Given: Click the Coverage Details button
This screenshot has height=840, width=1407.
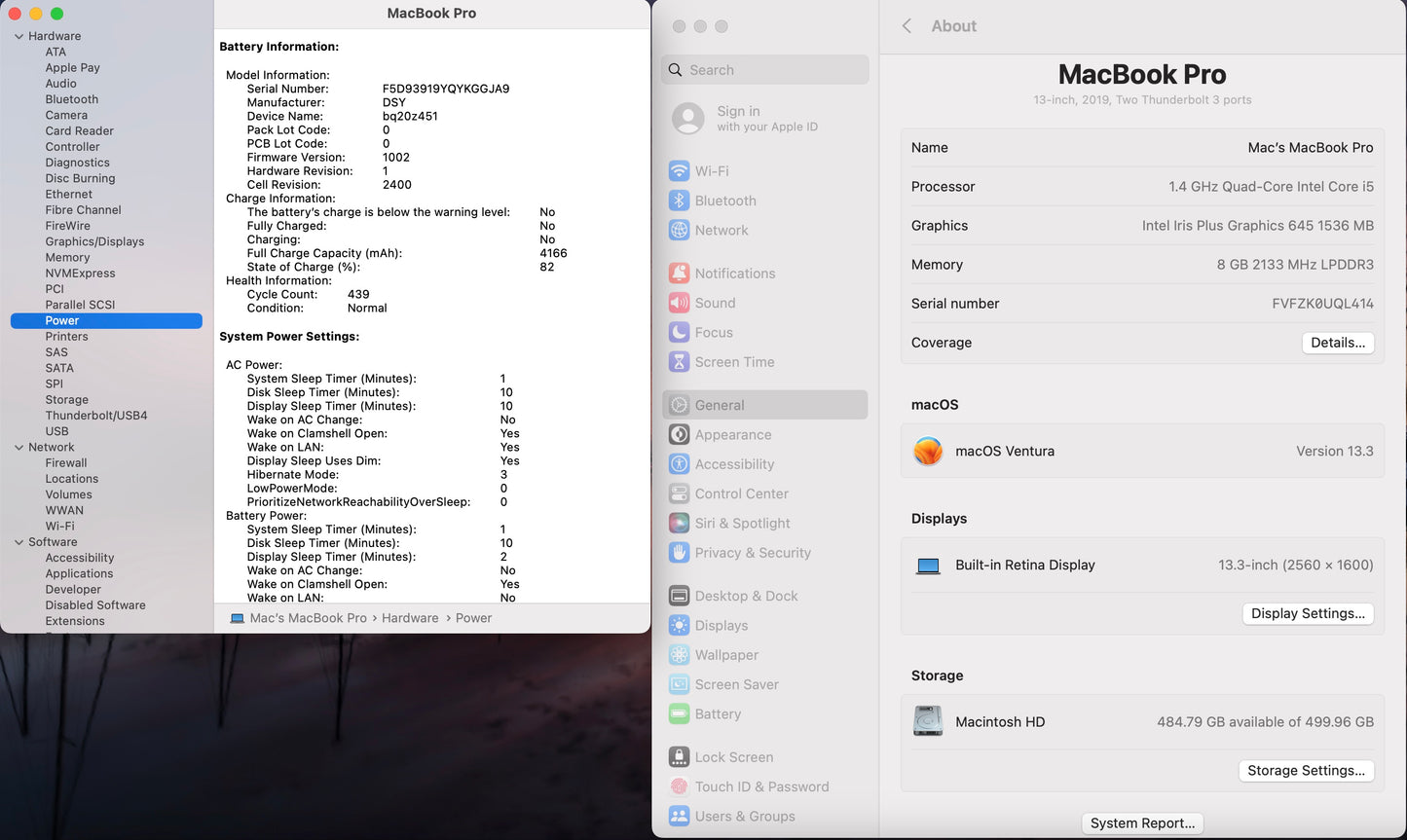Looking at the screenshot, I should pos(1338,343).
